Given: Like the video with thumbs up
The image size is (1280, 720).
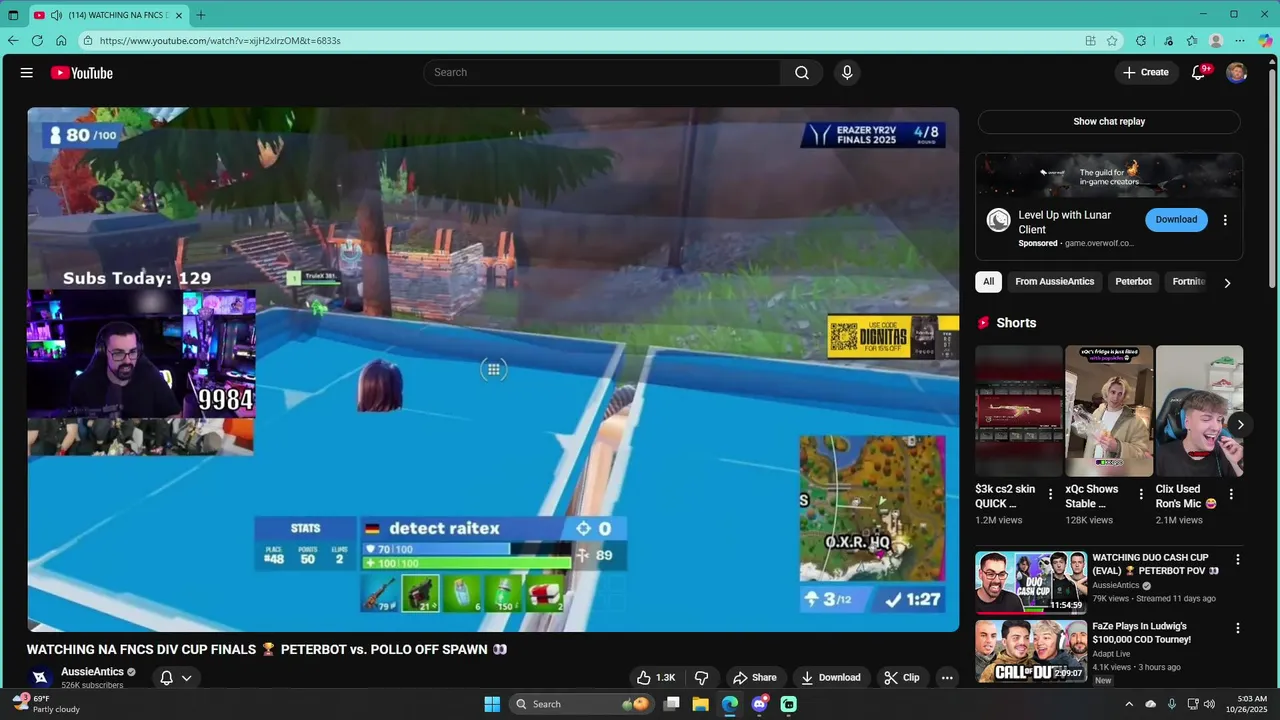Looking at the screenshot, I should pos(656,678).
